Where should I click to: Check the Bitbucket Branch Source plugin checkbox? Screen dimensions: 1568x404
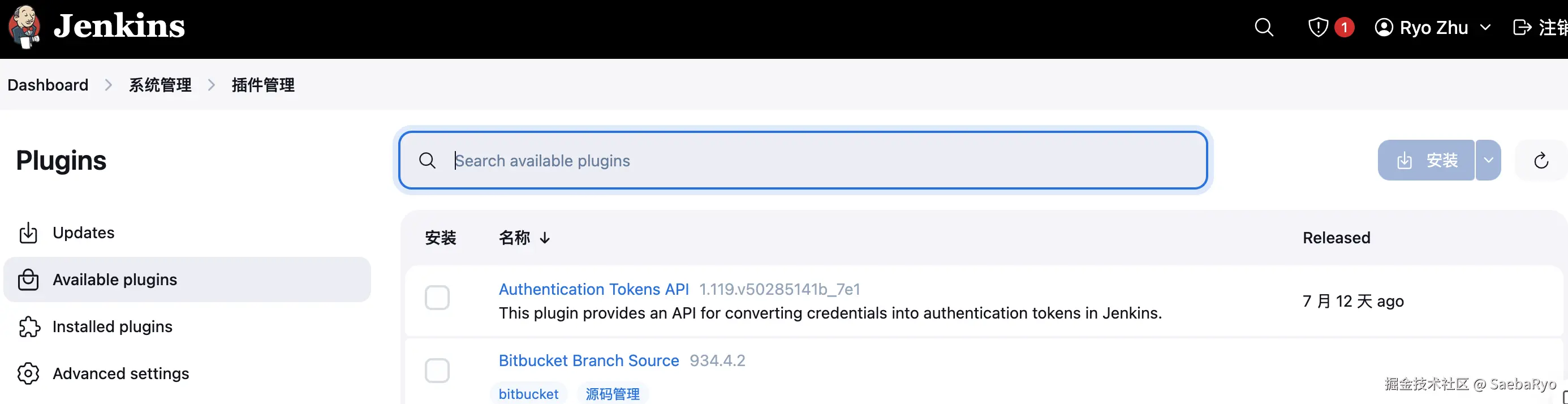(437, 371)
